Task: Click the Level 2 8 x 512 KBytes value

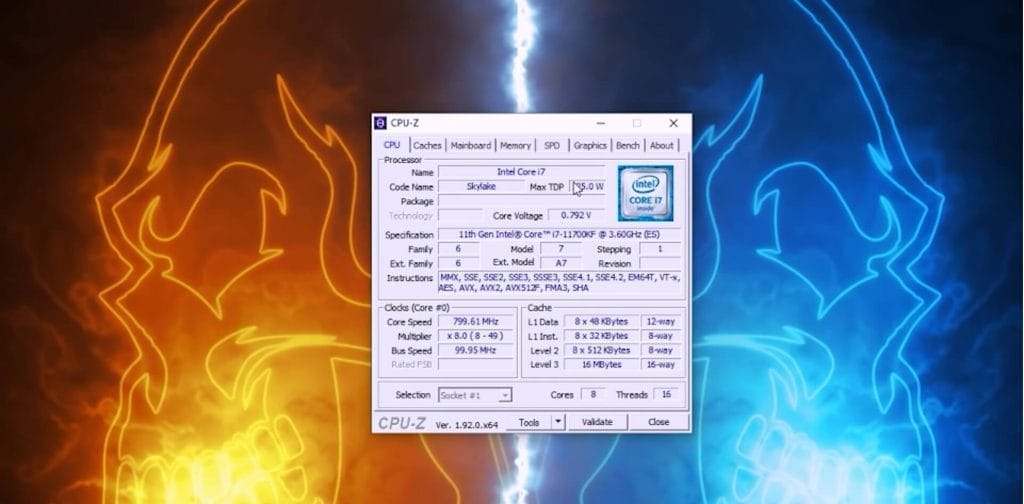Action: 601,351
